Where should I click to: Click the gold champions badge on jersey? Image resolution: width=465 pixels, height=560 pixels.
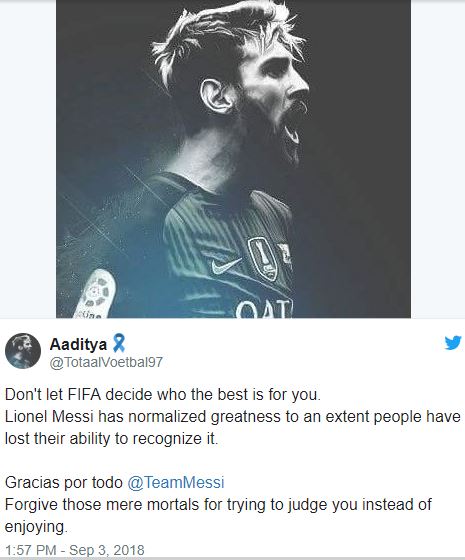pos(264,259)
